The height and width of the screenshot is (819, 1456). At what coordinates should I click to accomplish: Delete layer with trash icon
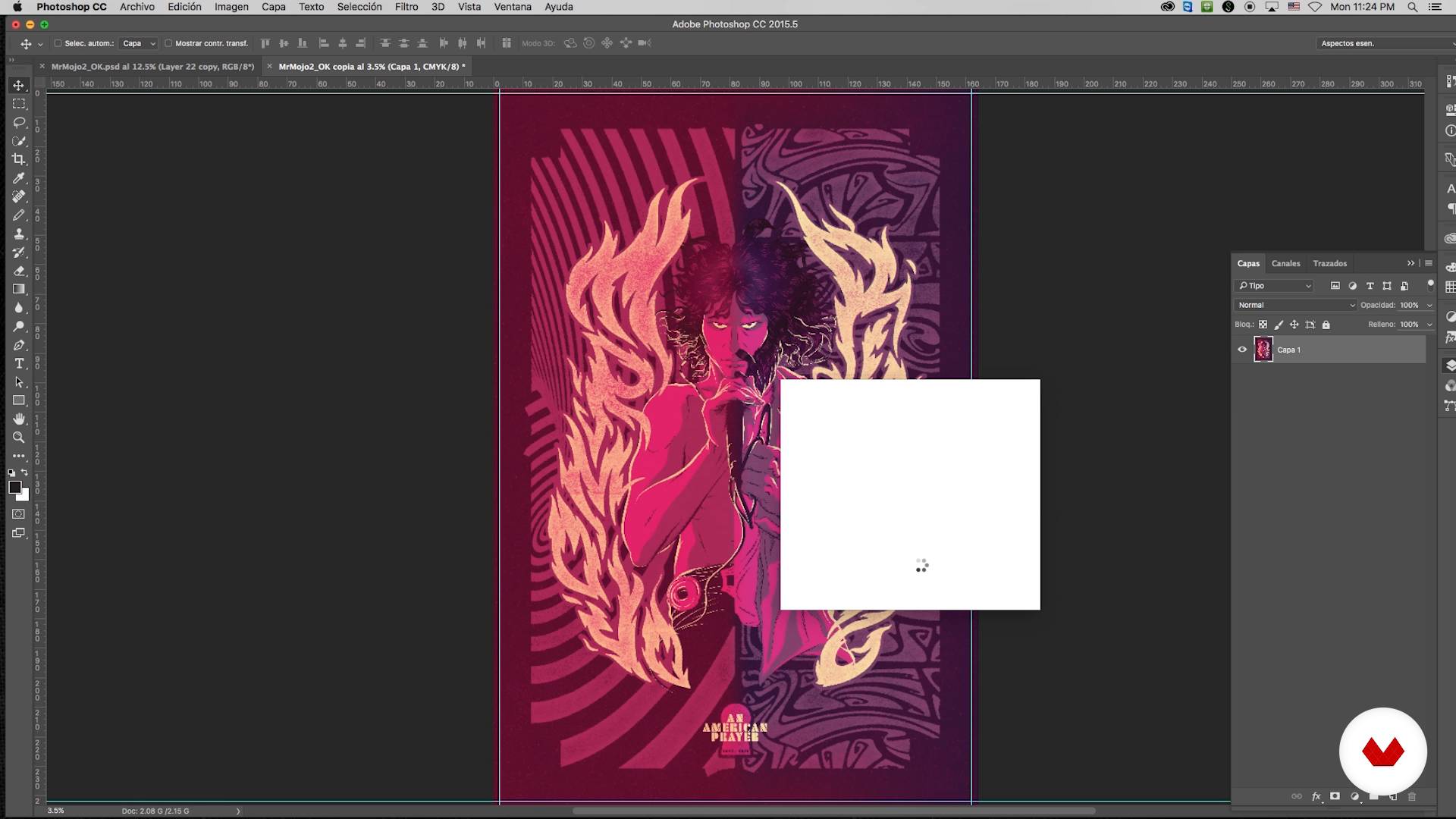click(1412, 796)
